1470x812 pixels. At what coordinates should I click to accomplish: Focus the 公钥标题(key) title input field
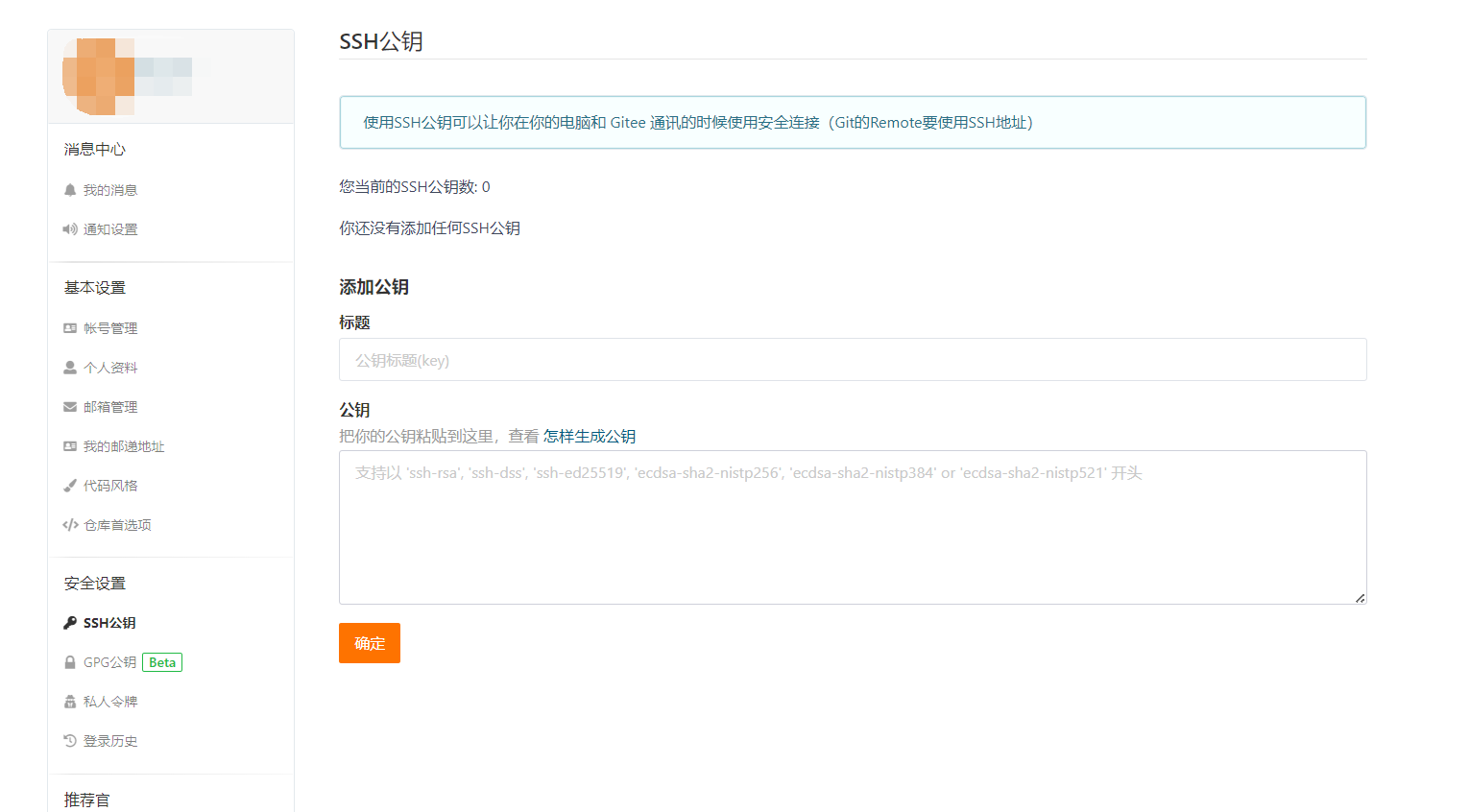coord(852,360)
